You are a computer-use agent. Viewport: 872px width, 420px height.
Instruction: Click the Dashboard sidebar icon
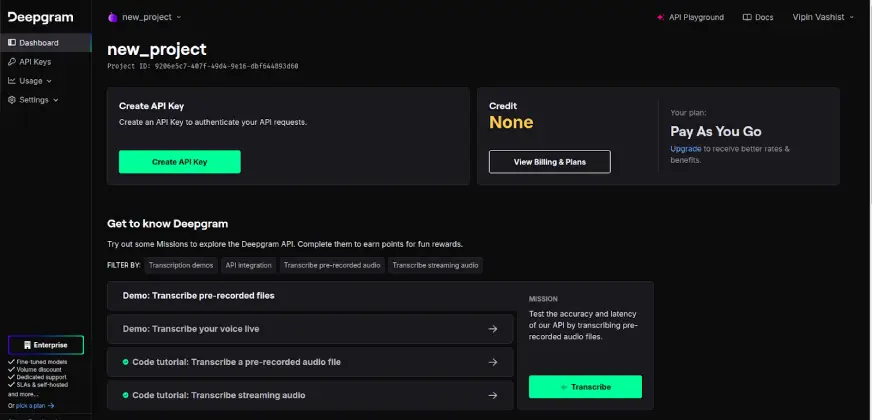(12, 43)
